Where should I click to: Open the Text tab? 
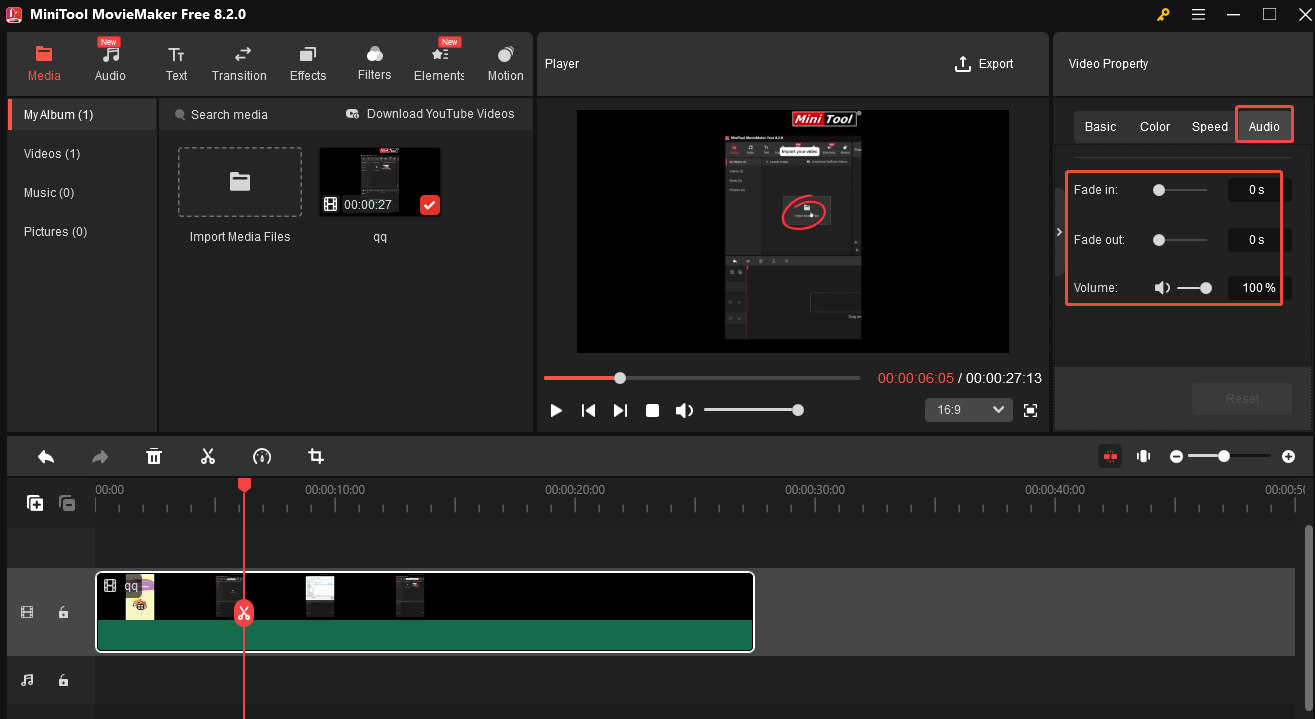point(176,63)
